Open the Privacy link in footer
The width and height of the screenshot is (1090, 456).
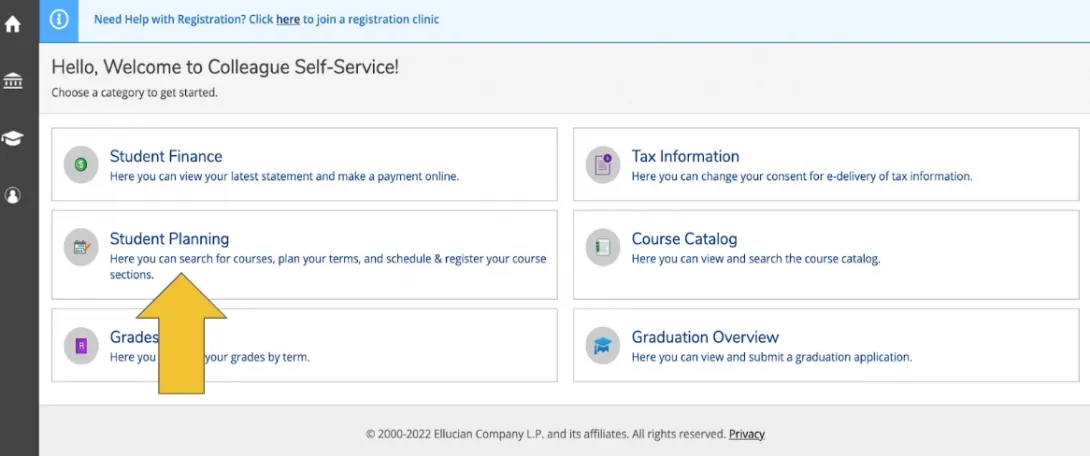[746, 434]
